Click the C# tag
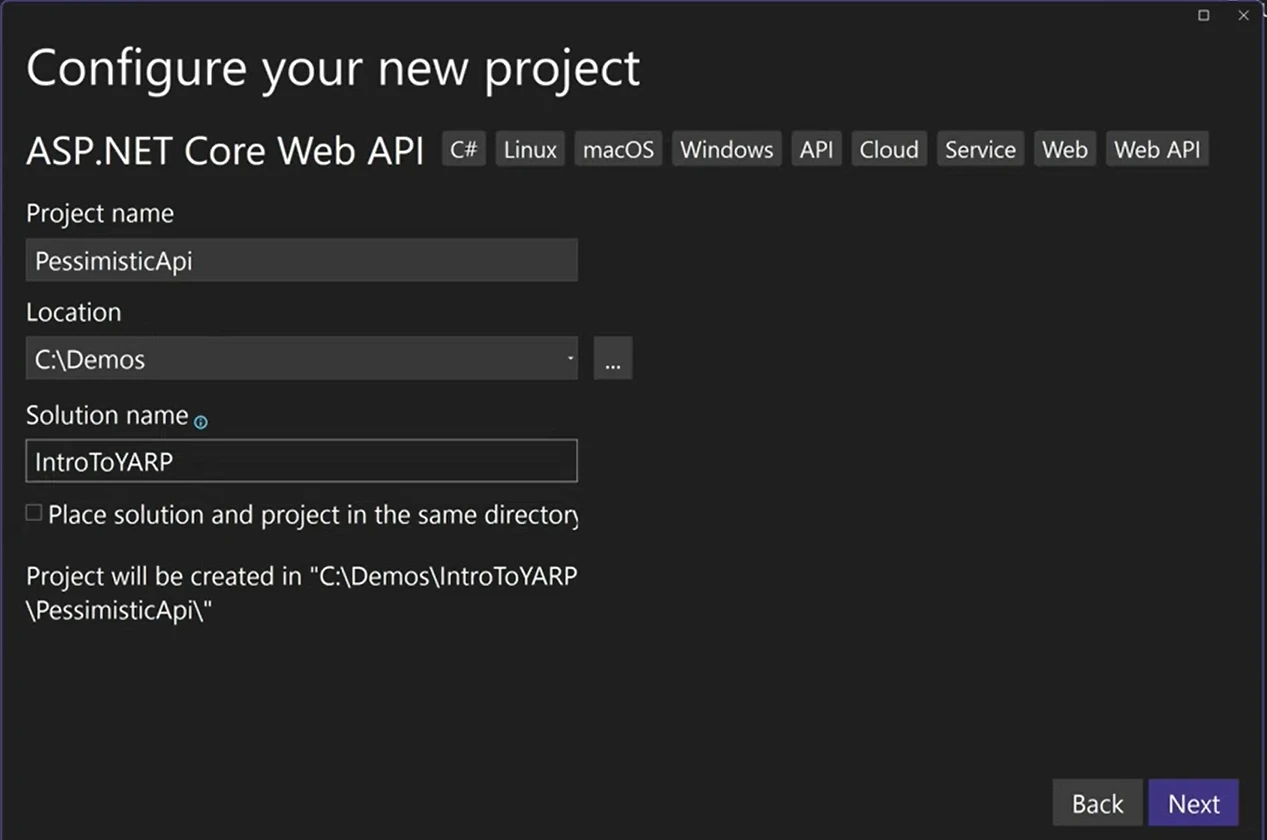1267x840 pixels. [x=464, y=150]
